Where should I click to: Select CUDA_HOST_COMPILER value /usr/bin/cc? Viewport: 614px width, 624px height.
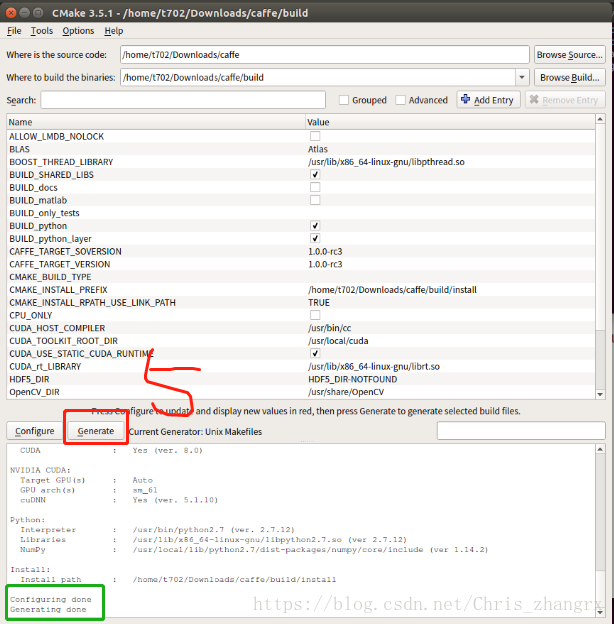(x=329, y=328)
